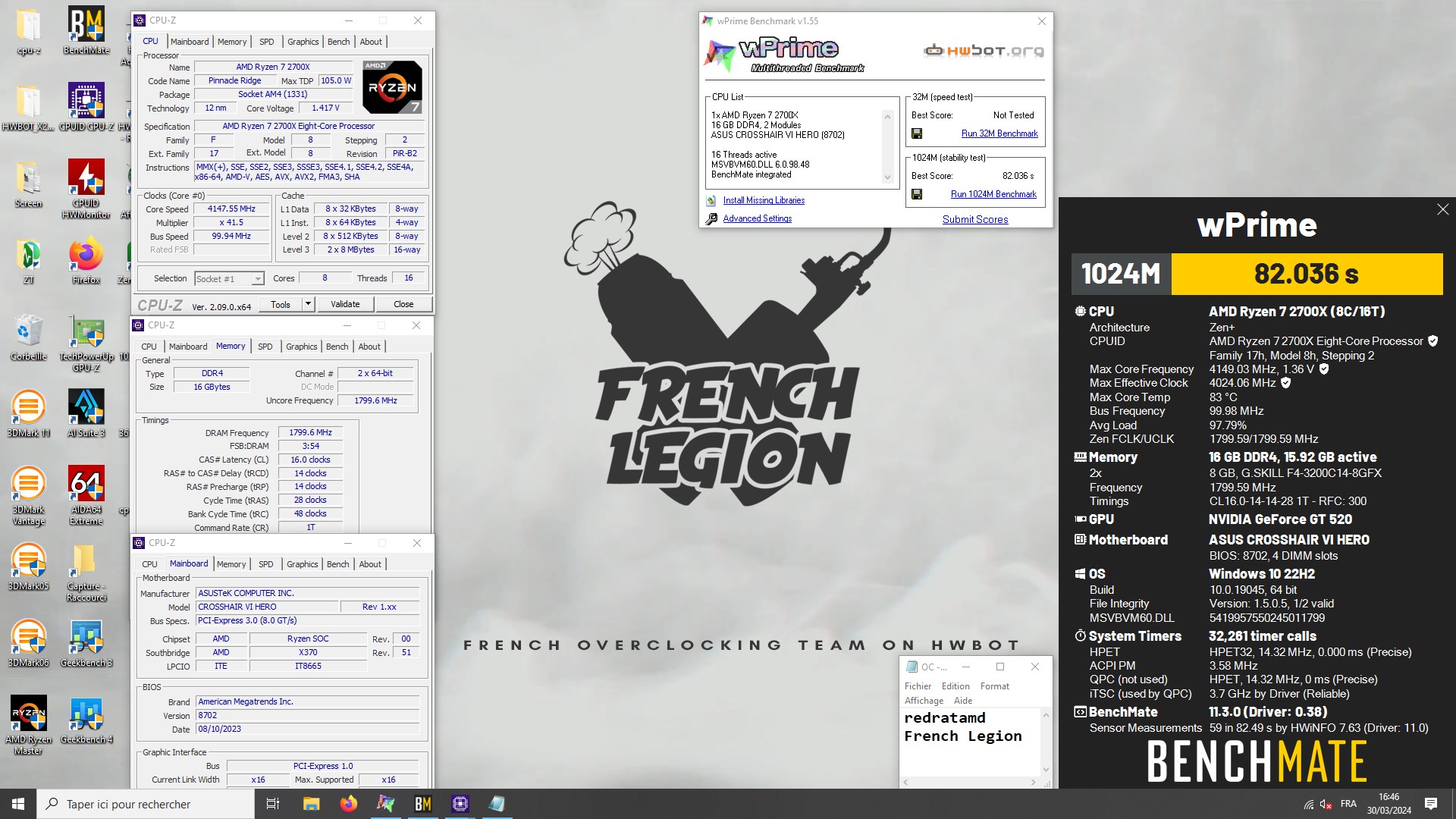Open the network icon in system tray

[1308, 804]
